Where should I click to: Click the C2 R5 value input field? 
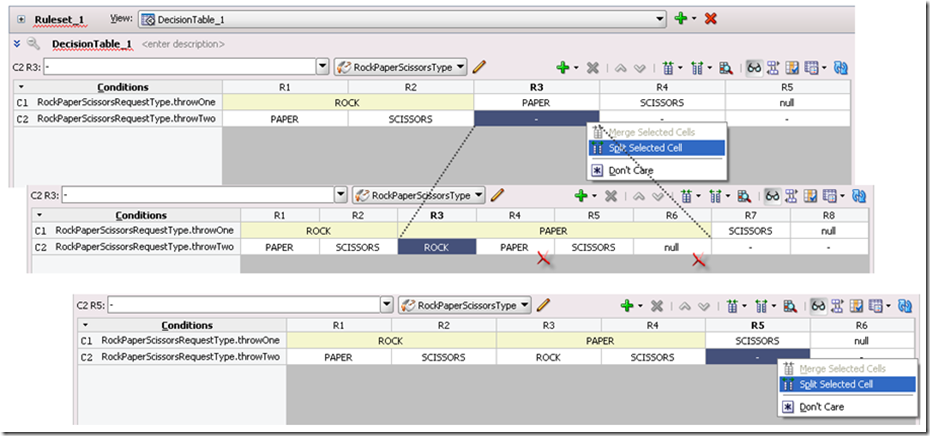pyautogui.click(x=244, y=305)
